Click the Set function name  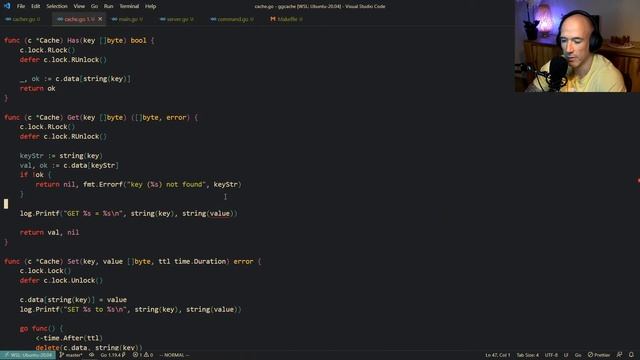click(x=73, y=262)
